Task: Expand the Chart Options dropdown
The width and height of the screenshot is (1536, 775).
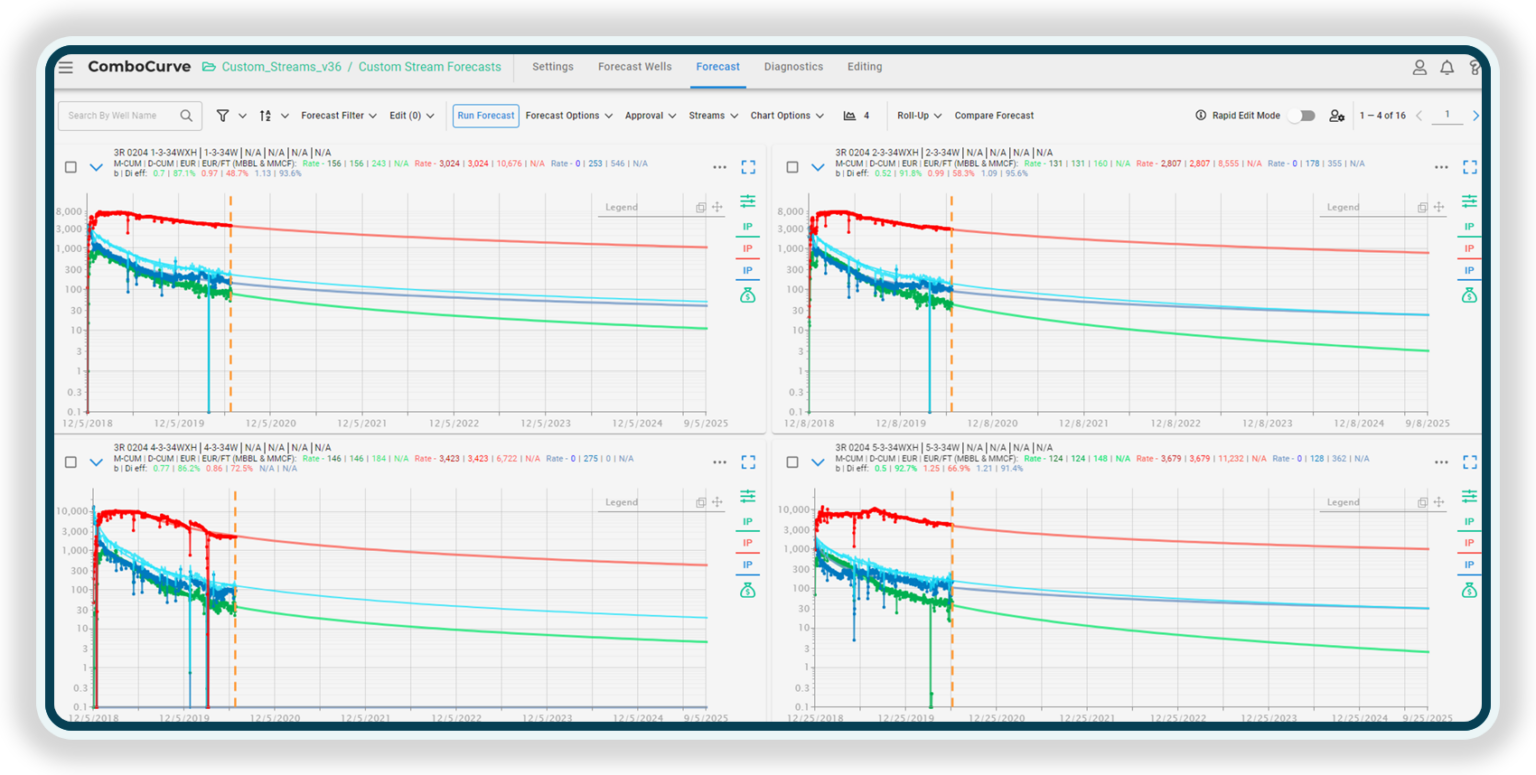Action: click(787, 115)
